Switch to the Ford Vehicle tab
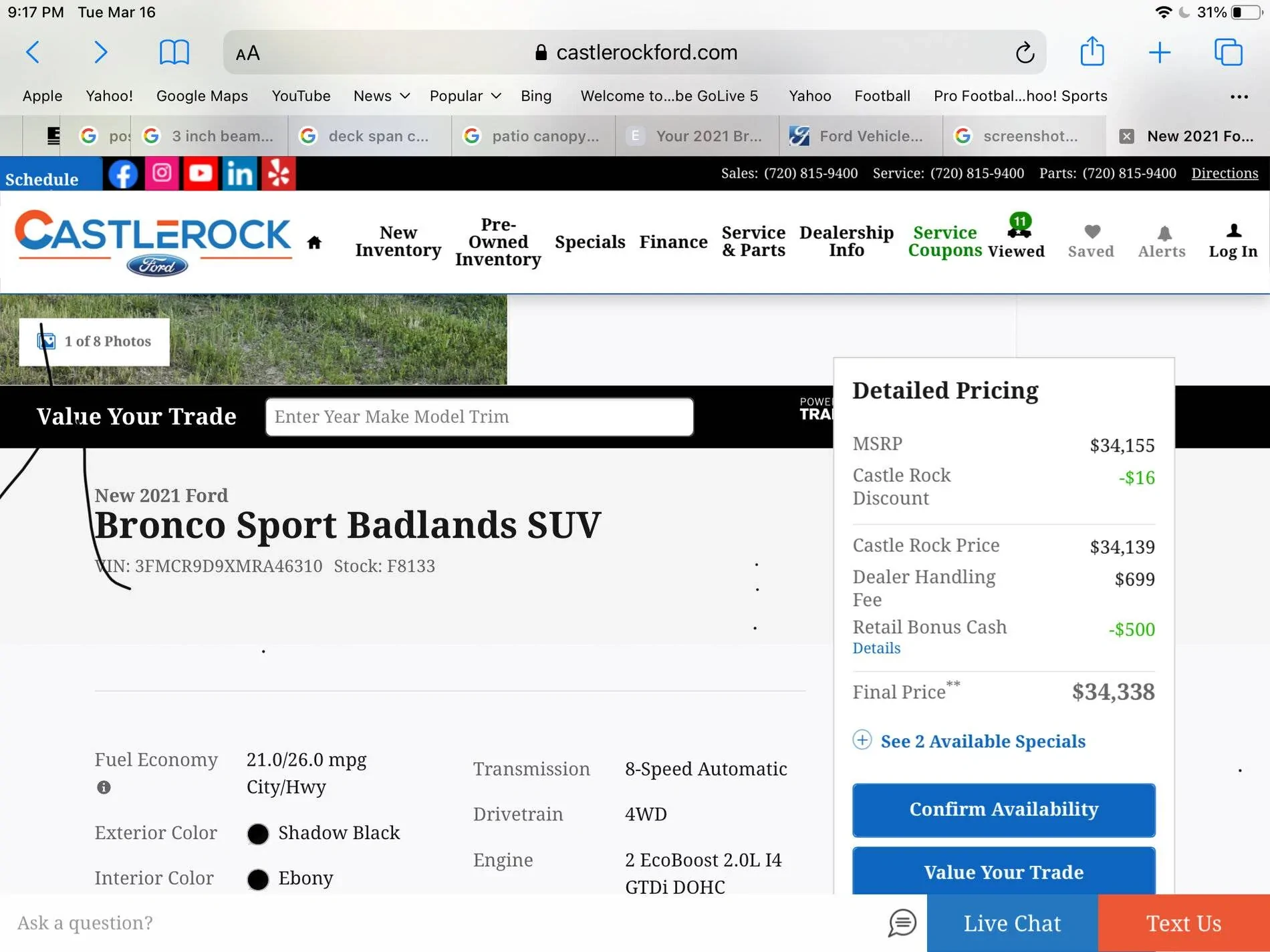 click(x=861, y=136)
